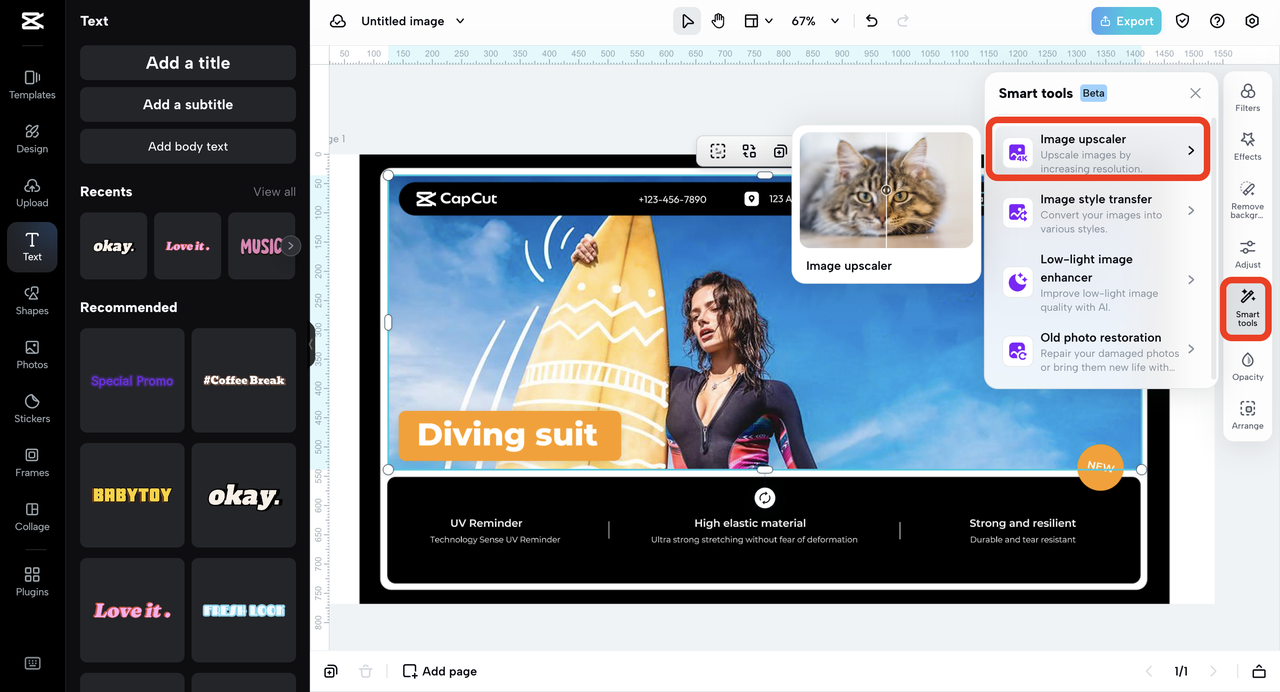
Task: Open the Adjust panel
Action: [x=1247, y=254]
